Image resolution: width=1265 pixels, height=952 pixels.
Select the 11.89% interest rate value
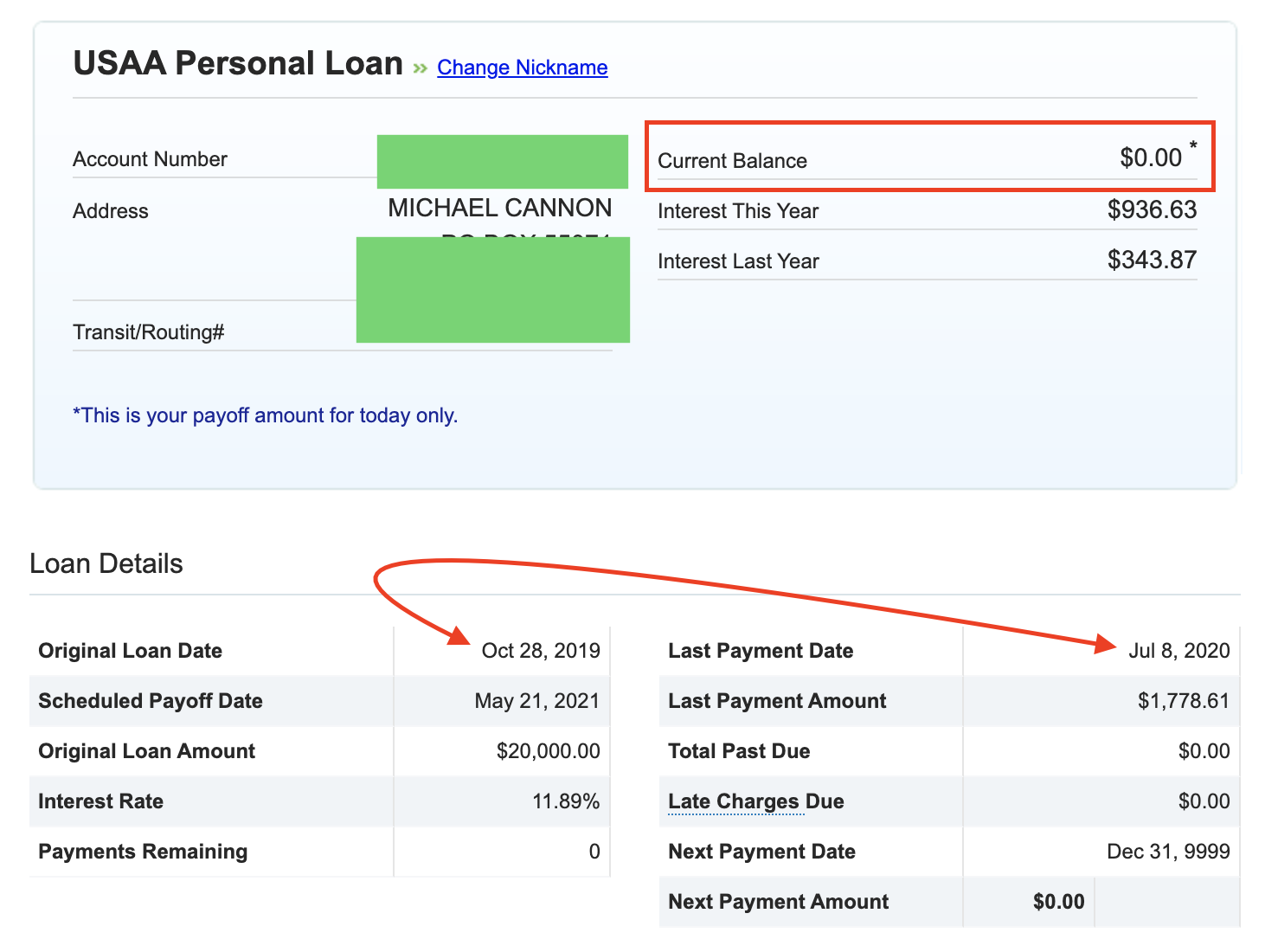click(566, 801)
